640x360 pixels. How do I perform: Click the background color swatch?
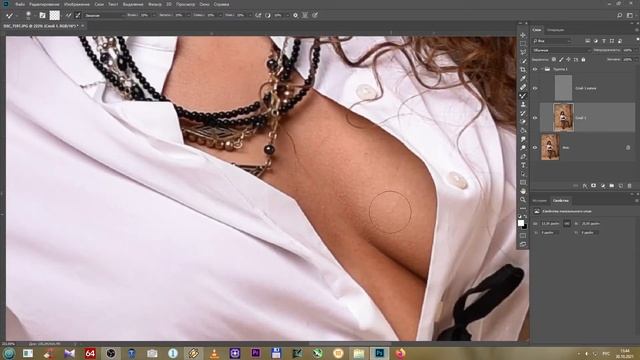pos(525,227)
